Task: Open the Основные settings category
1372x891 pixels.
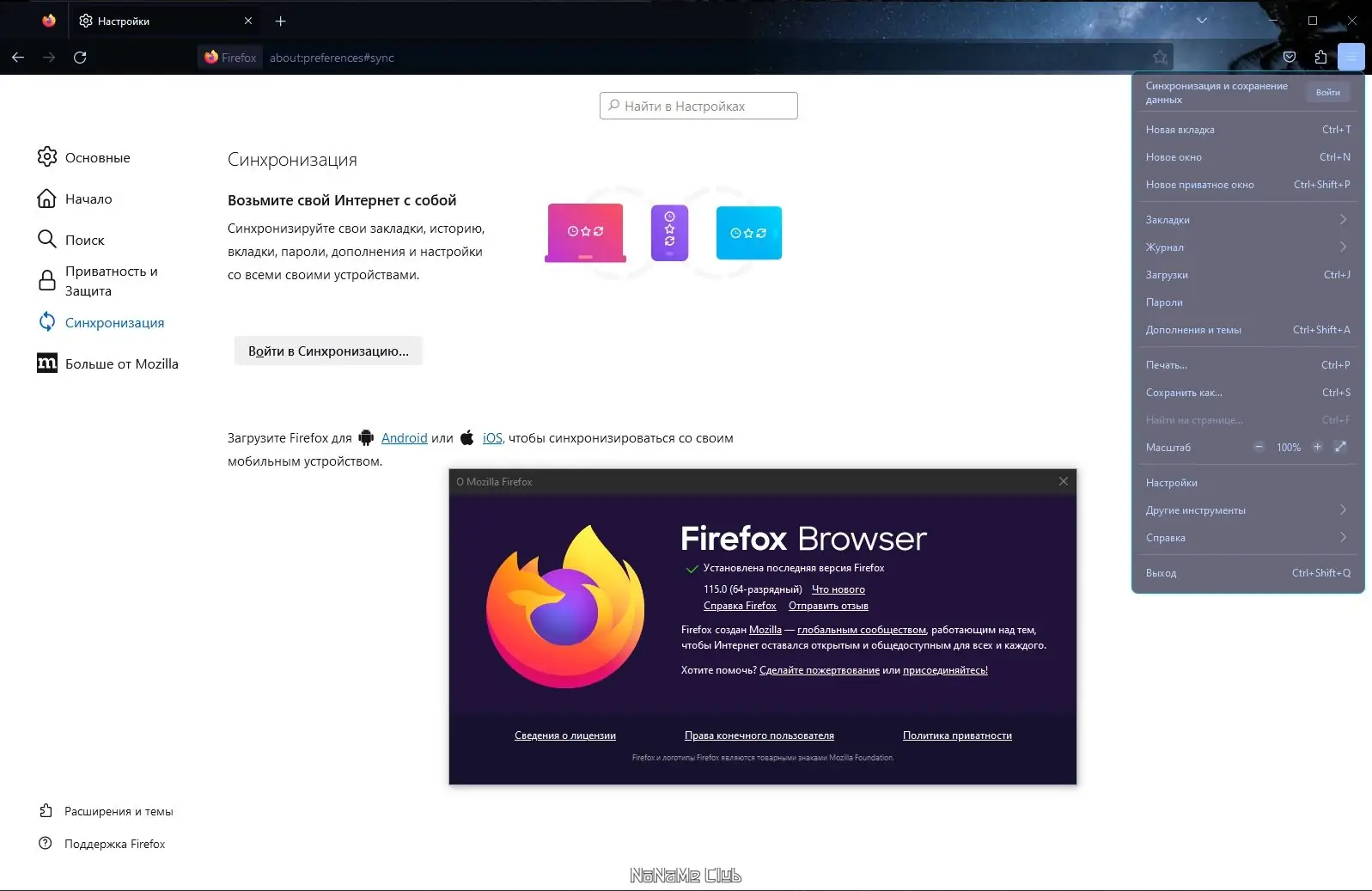Action: click(84, 157)
